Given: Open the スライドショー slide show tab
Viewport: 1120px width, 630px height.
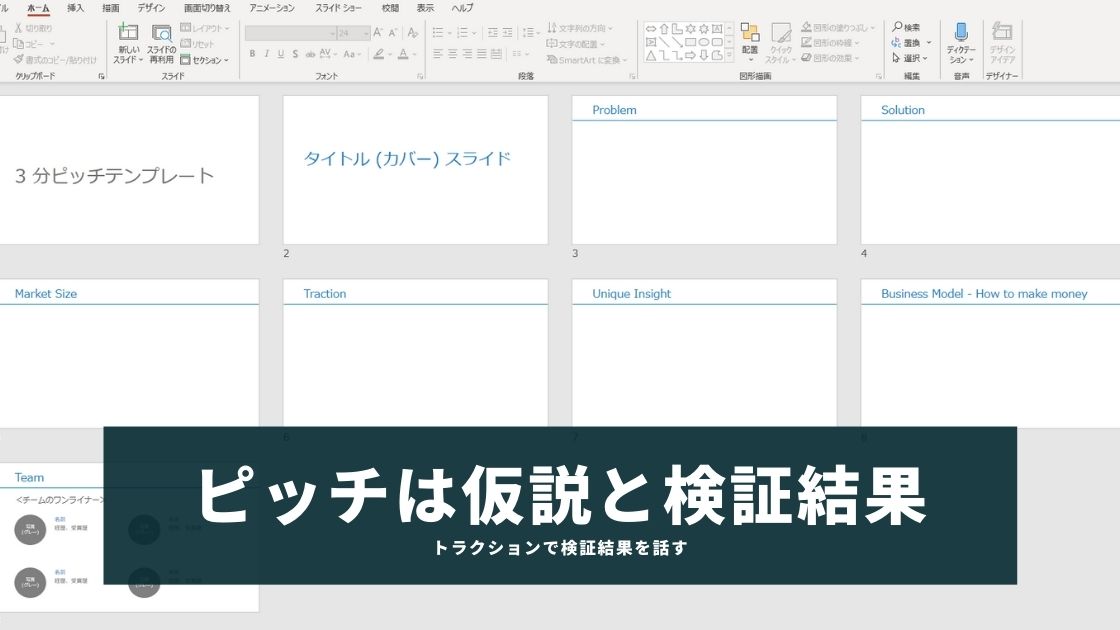Looking at the screenshot, I should [339, 8].
